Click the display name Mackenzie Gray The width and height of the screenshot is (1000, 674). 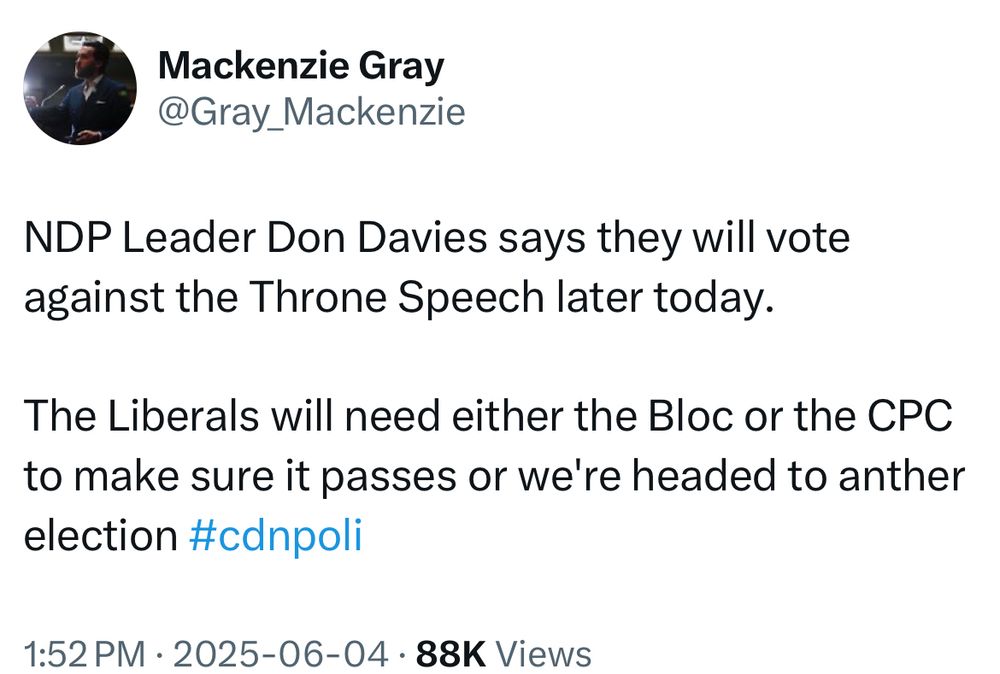tap(301, 66)
